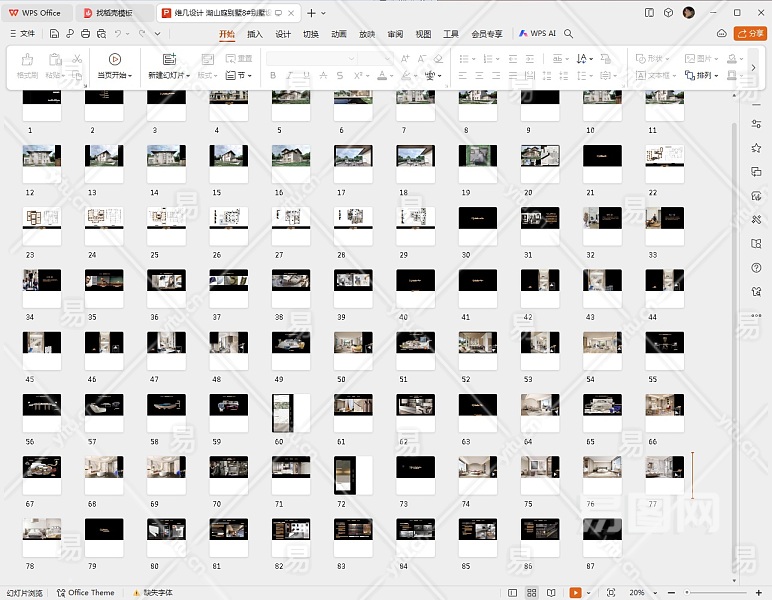Toggle bold text formatting
This screenshot has width=772, height=600.
click(x=273, y=76)
